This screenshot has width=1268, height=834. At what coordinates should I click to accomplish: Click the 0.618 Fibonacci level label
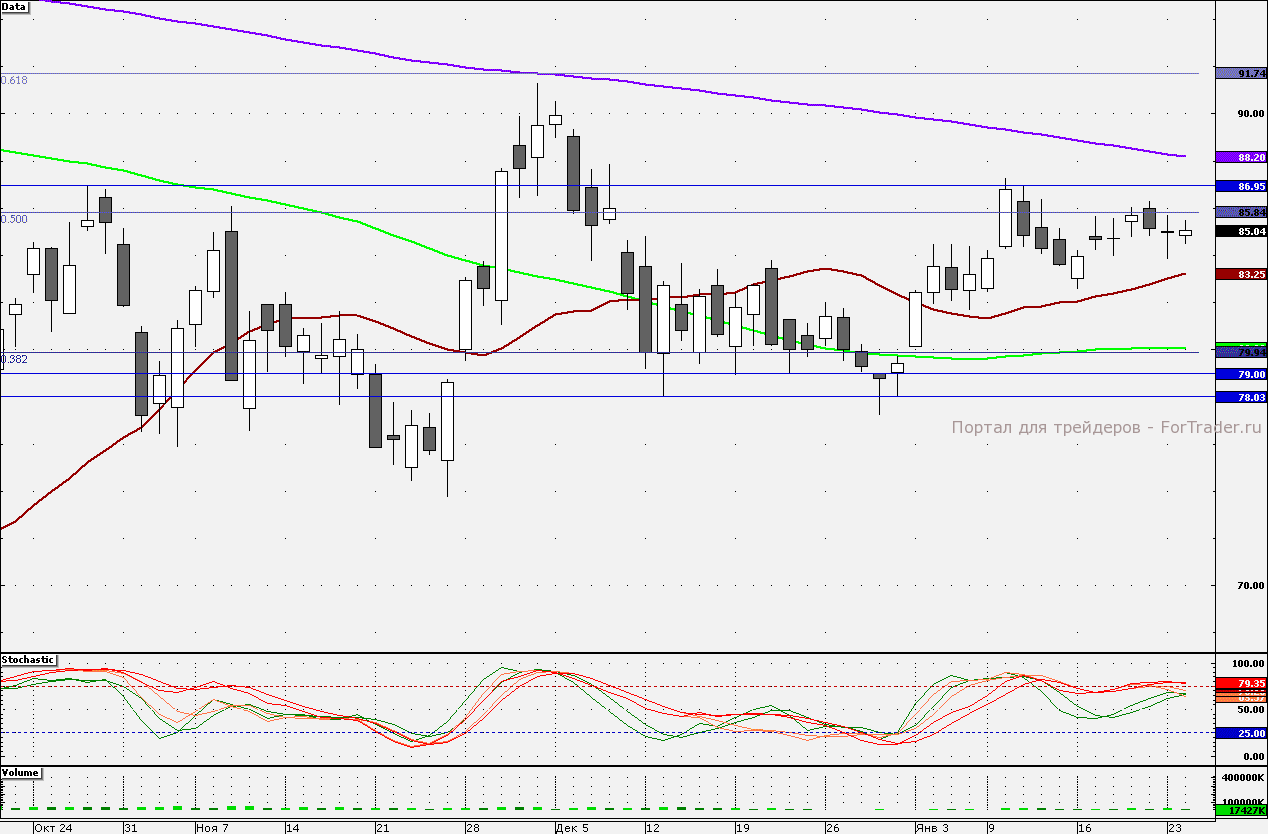(14, 80)
